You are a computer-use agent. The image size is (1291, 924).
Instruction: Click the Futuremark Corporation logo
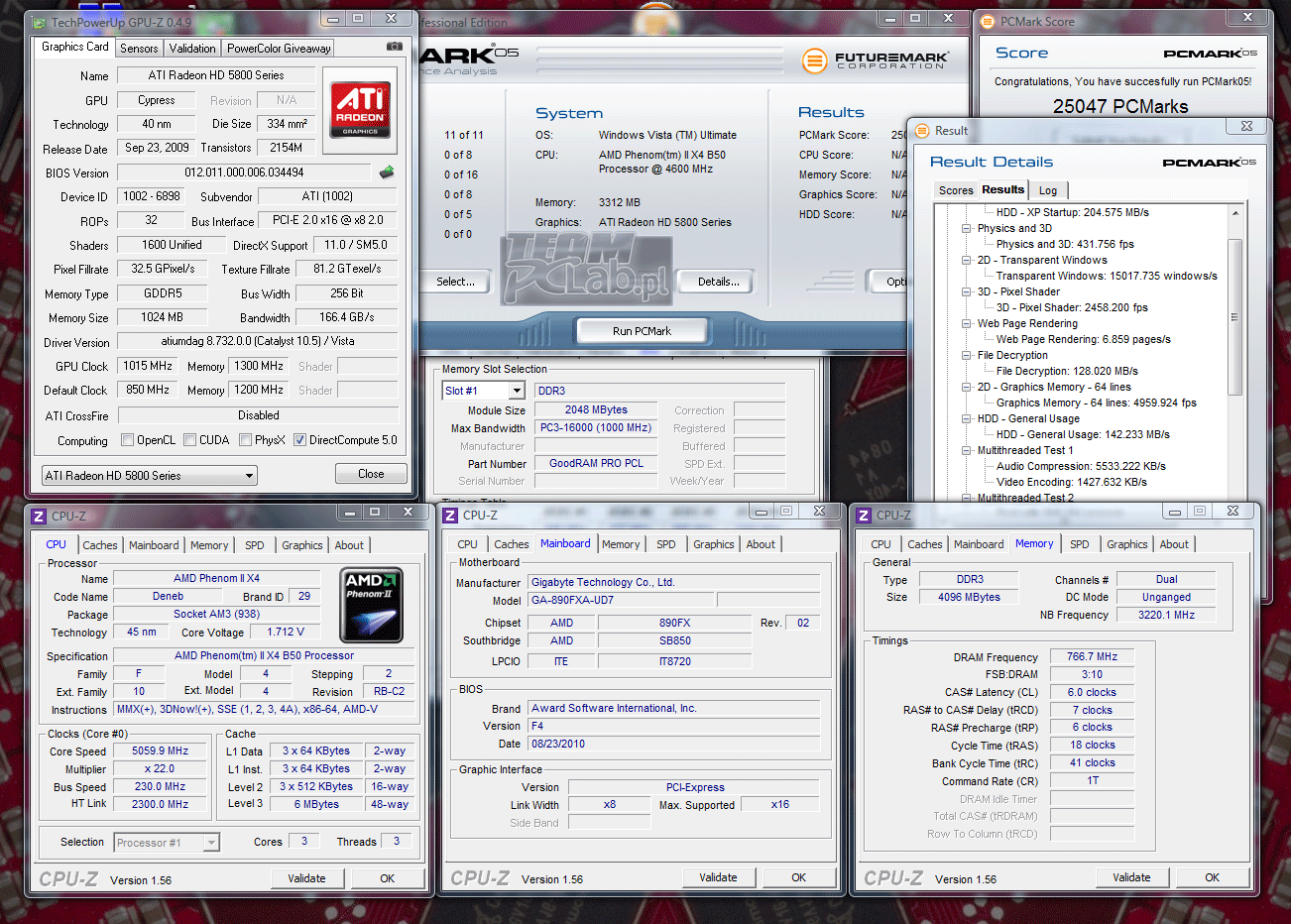tap(876, 60)
